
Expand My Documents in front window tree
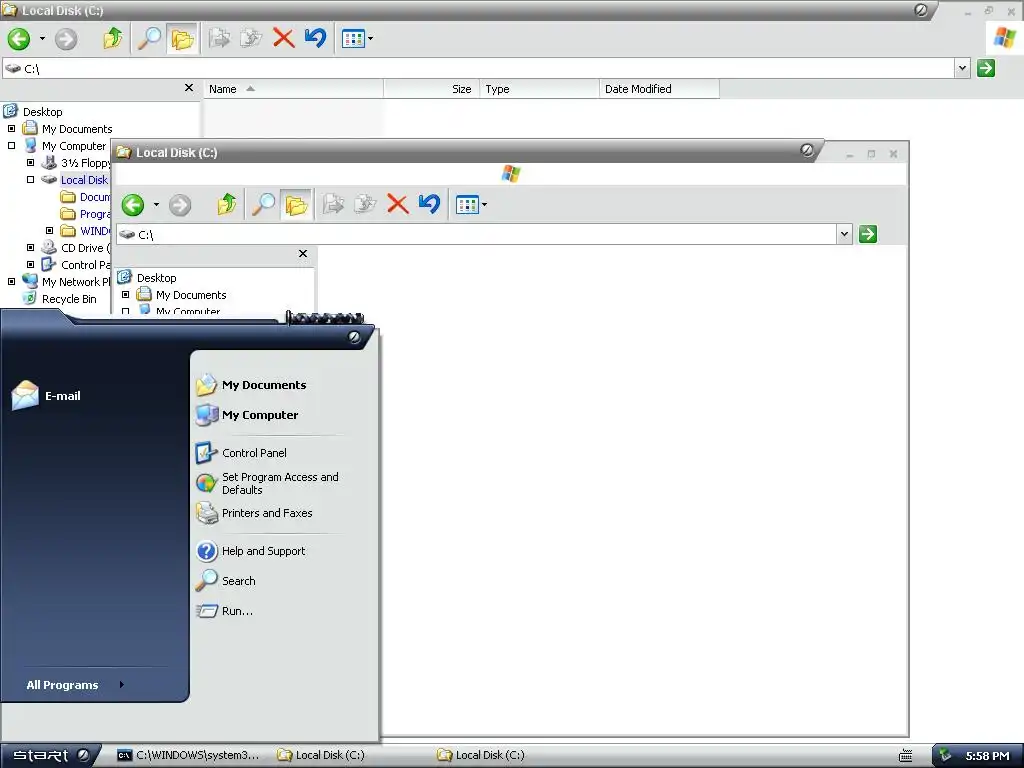[125, 295]
